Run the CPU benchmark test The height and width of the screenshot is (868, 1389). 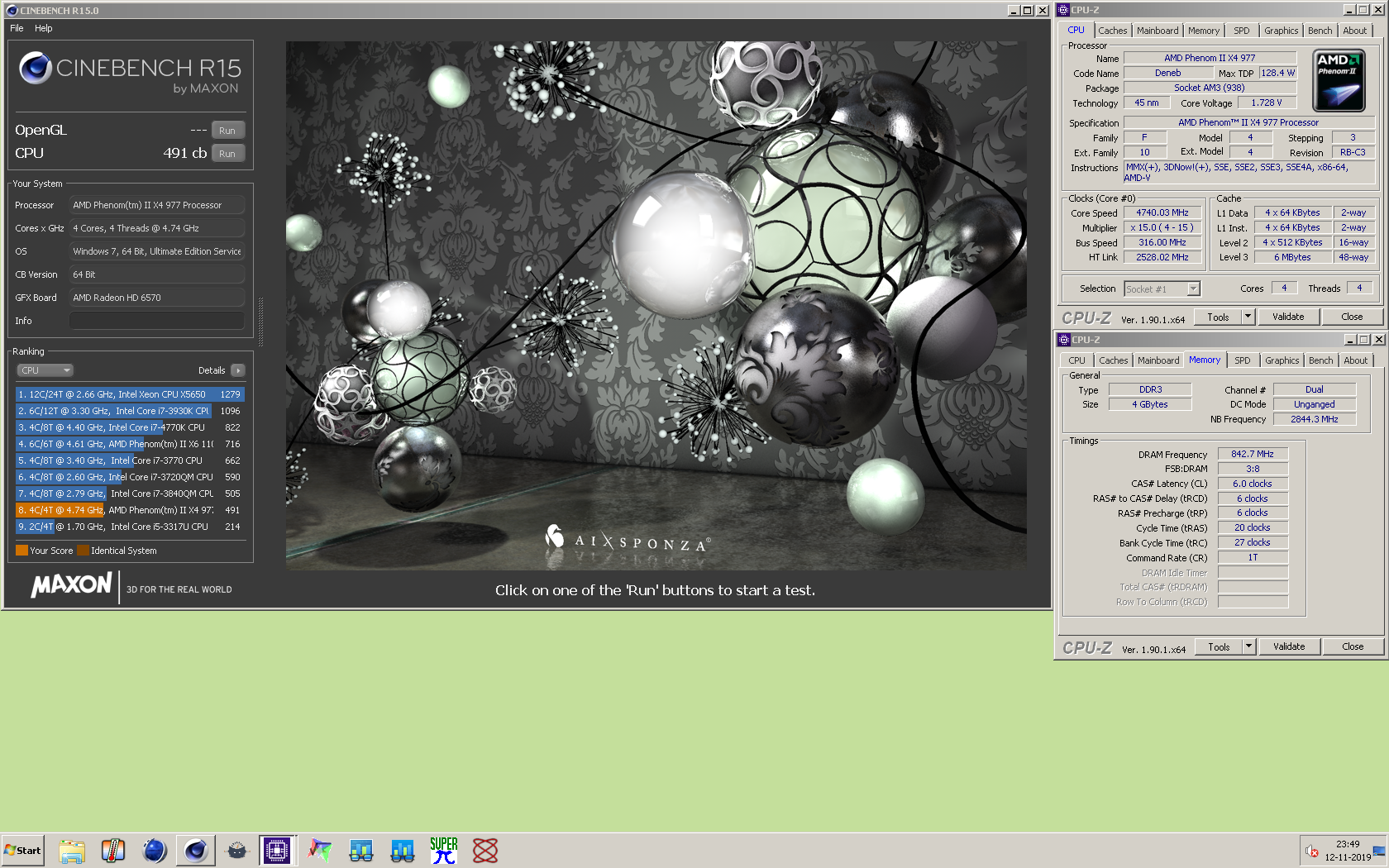(x=227, y=154)
